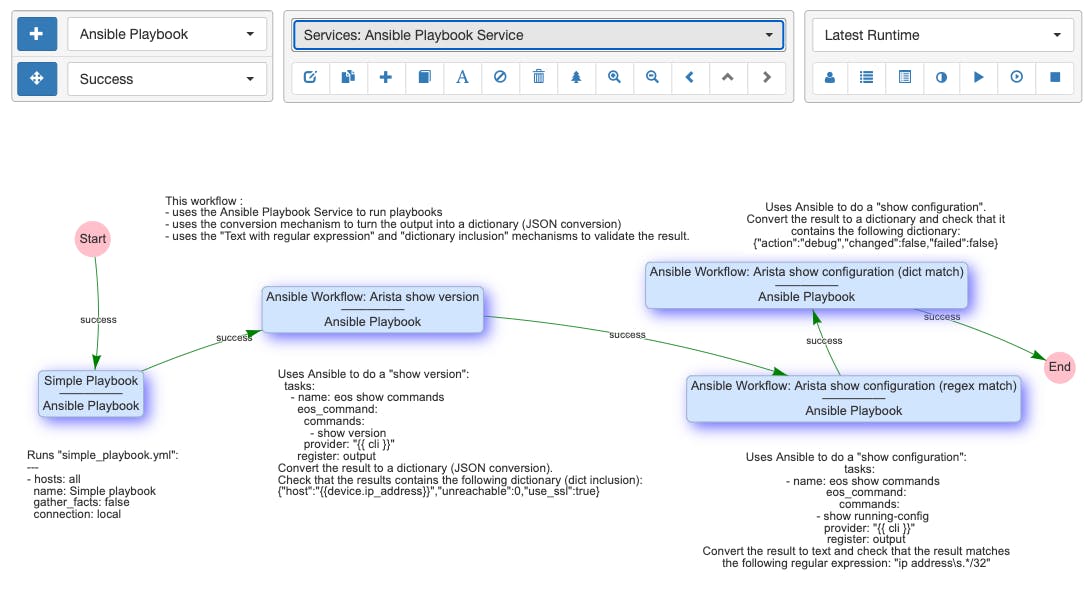
Task: Open the Services: Ansible Playbook Service dropdown
Action: pos(539,35)
